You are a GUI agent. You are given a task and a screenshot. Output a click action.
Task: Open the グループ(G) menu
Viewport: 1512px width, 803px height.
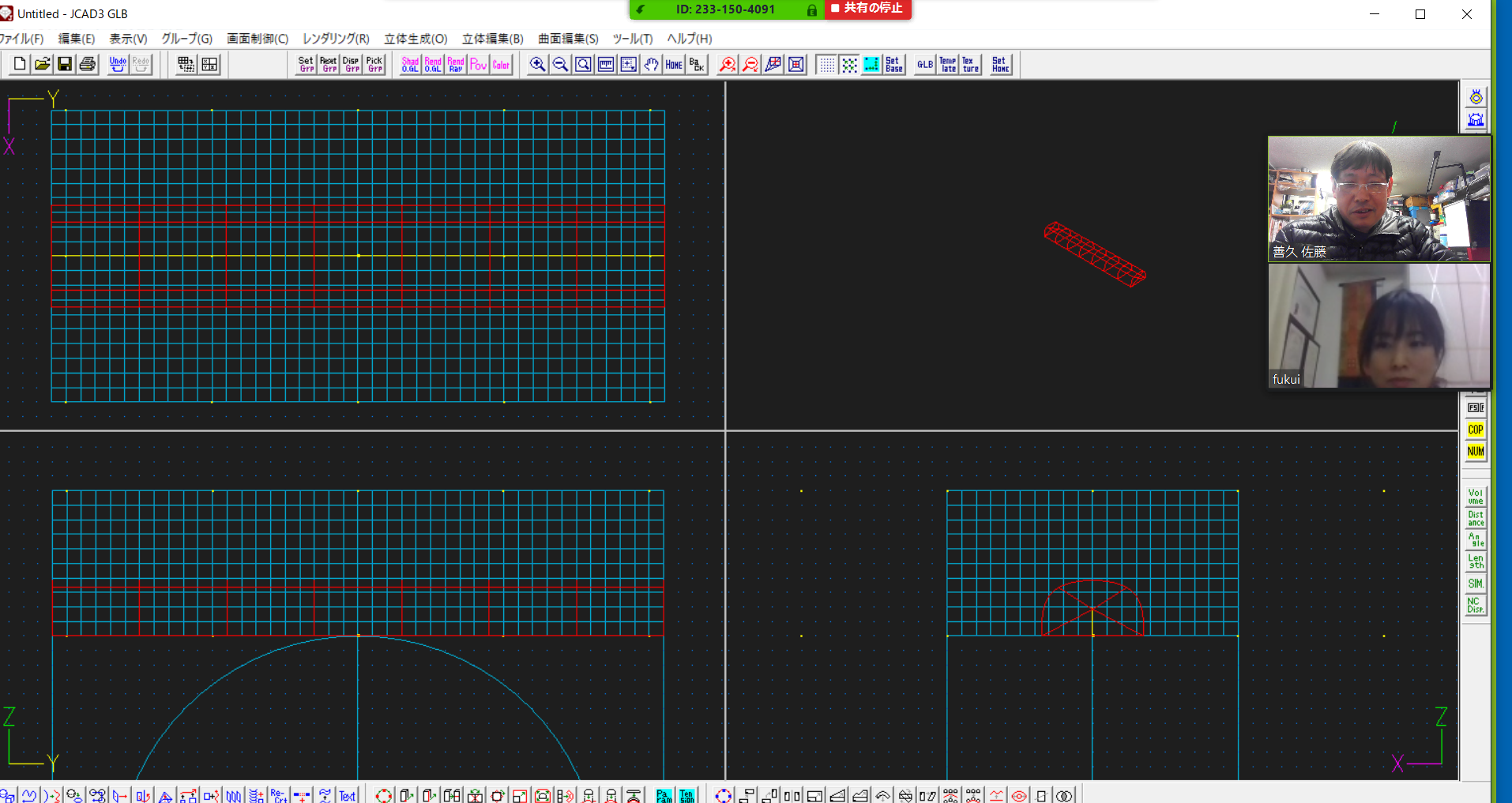click(x=186, y=39)
